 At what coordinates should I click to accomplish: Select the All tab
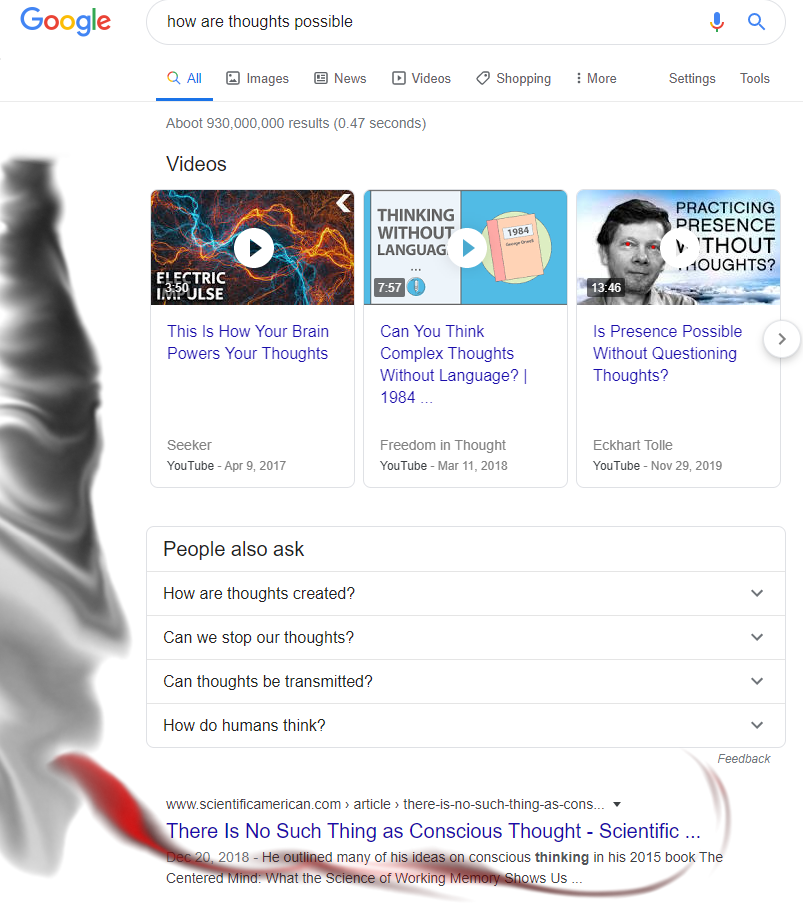click(x=184, y=79)
